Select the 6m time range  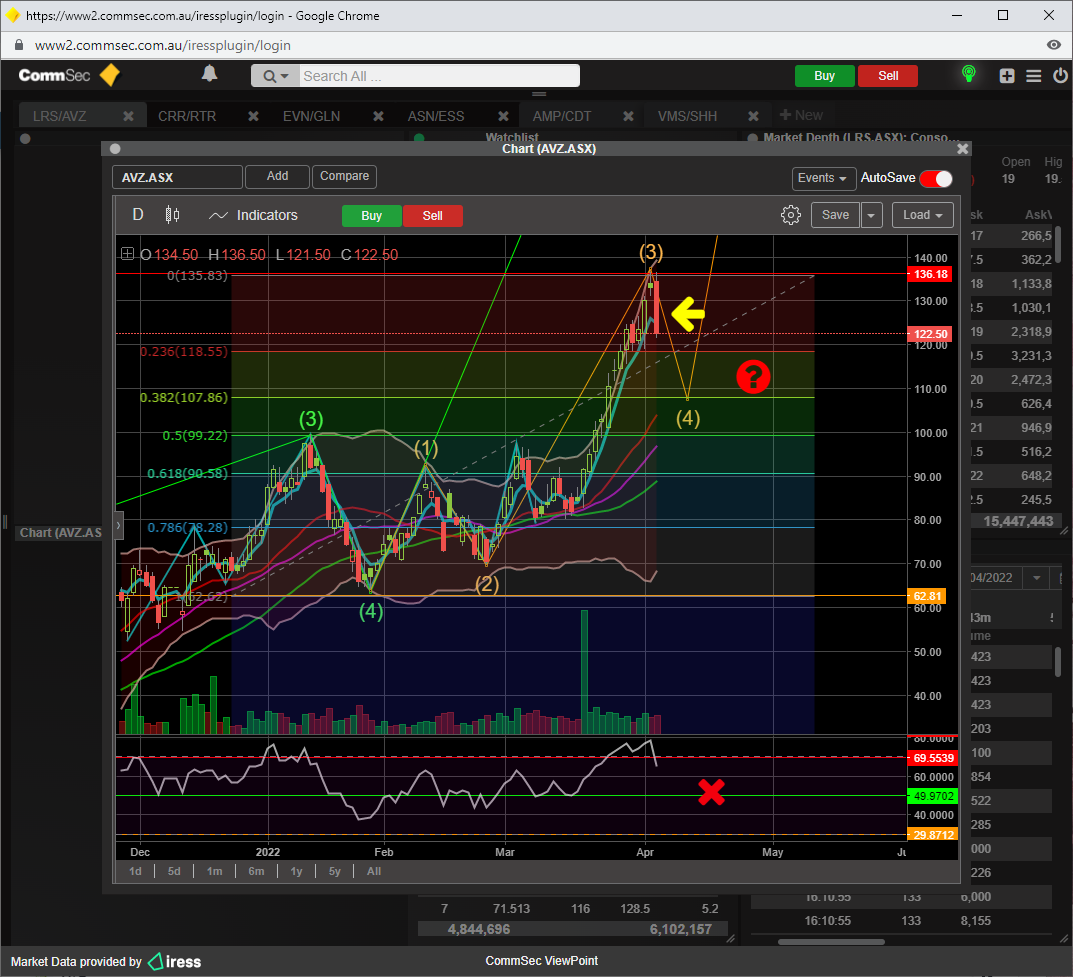coord(256,871)
